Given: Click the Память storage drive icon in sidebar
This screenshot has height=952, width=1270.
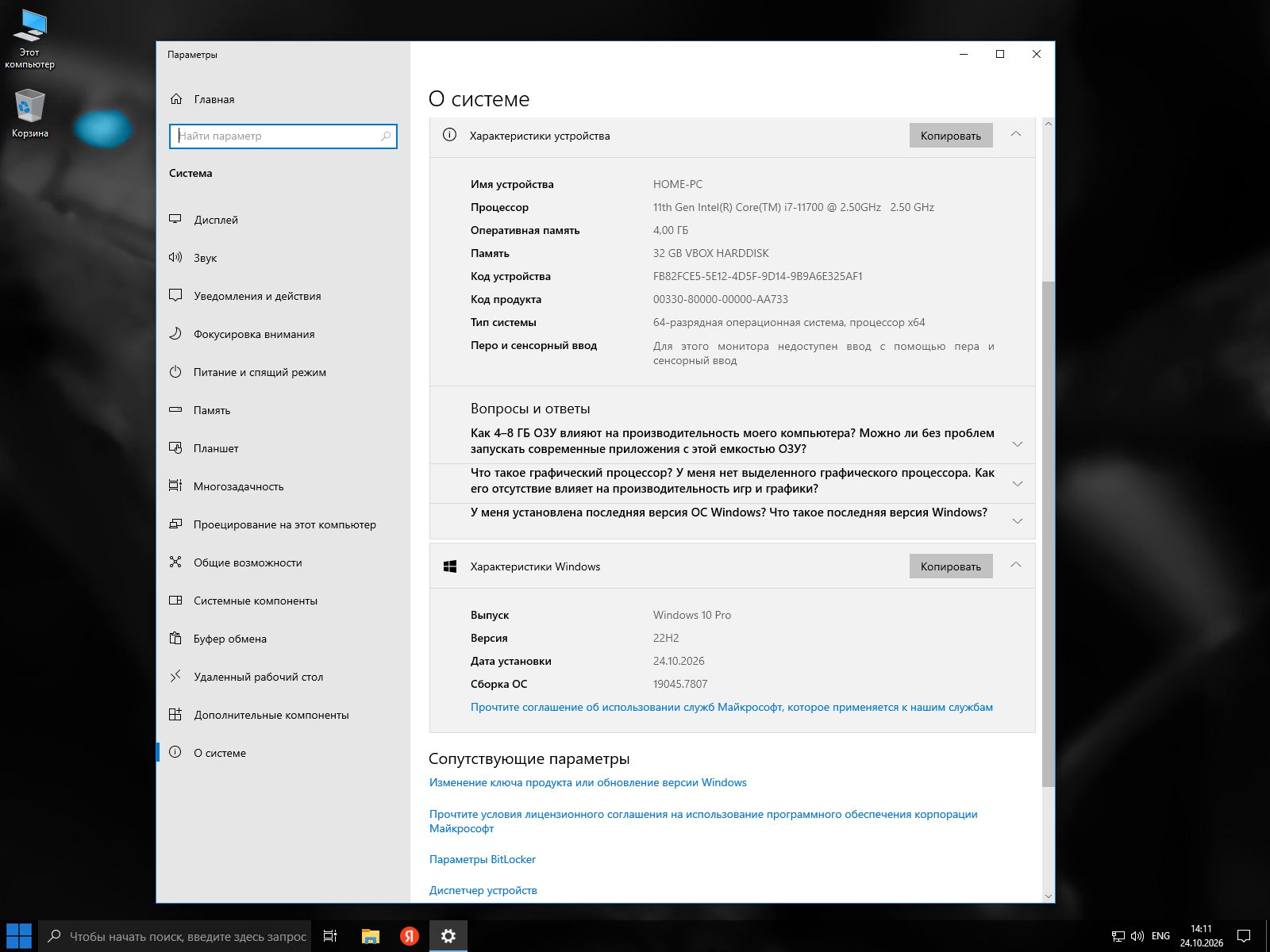Looking at the screenshot, I should coord(175,409).
